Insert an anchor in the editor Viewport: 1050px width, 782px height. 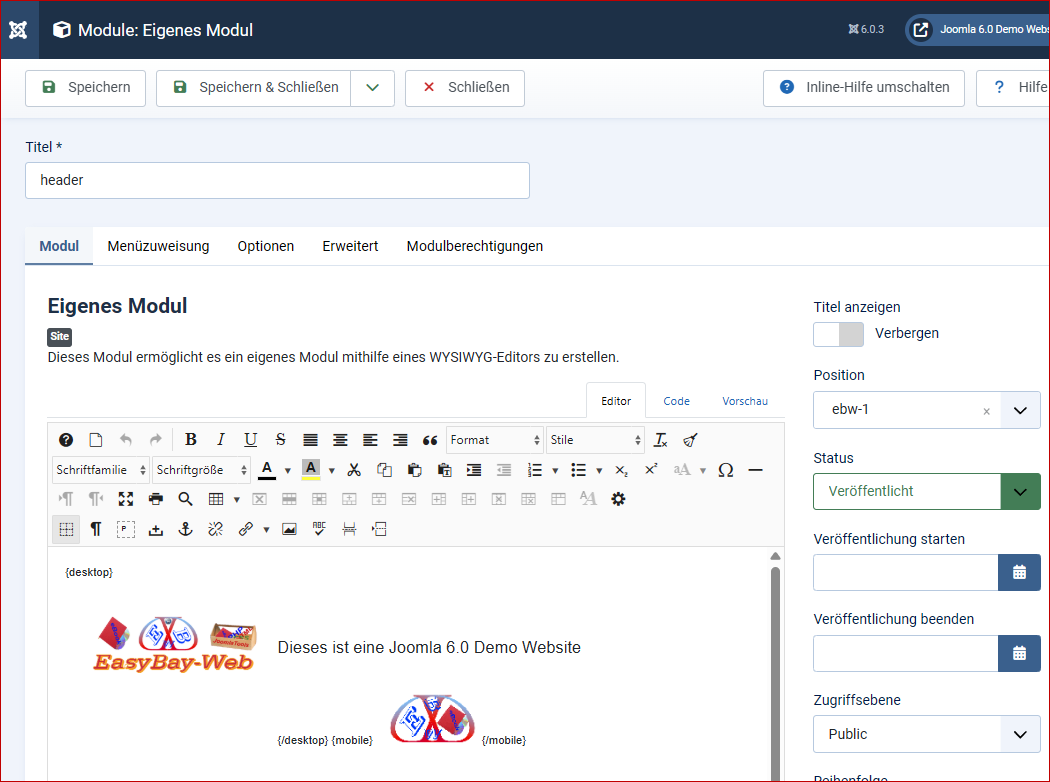[x=186, y=529]
